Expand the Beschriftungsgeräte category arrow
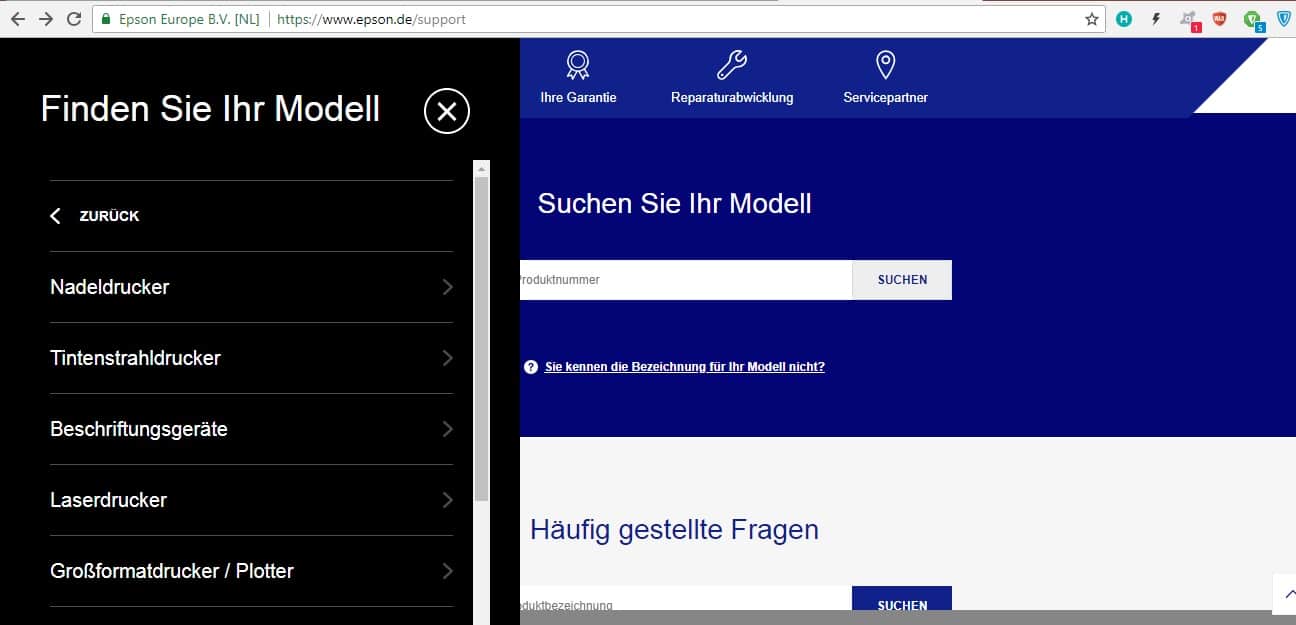The width and height of the screenshot is (1296, 625). click(x=447, y=429)
